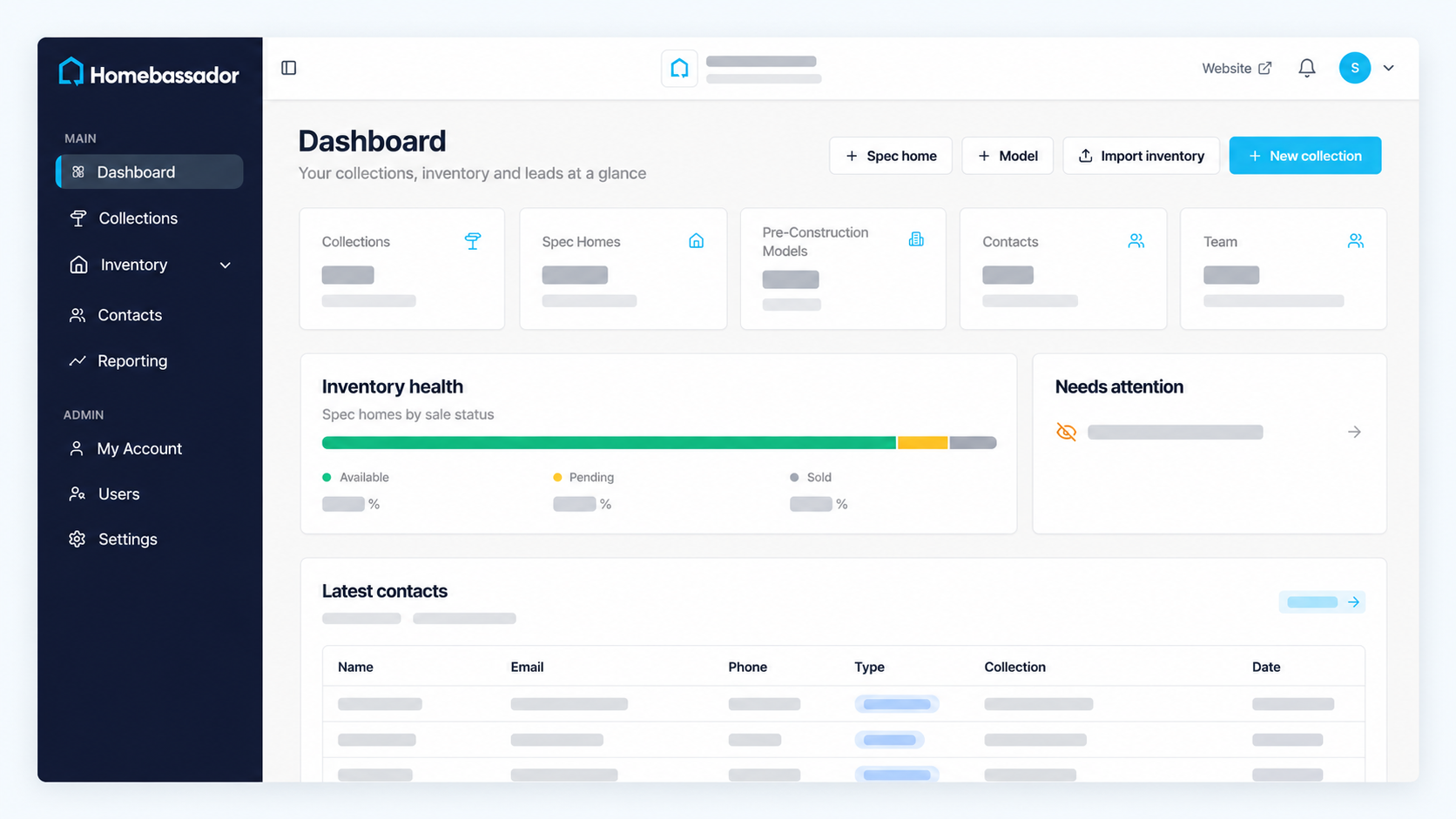Sort by Name column header
1456x819 pixels.
coord(355,667)
